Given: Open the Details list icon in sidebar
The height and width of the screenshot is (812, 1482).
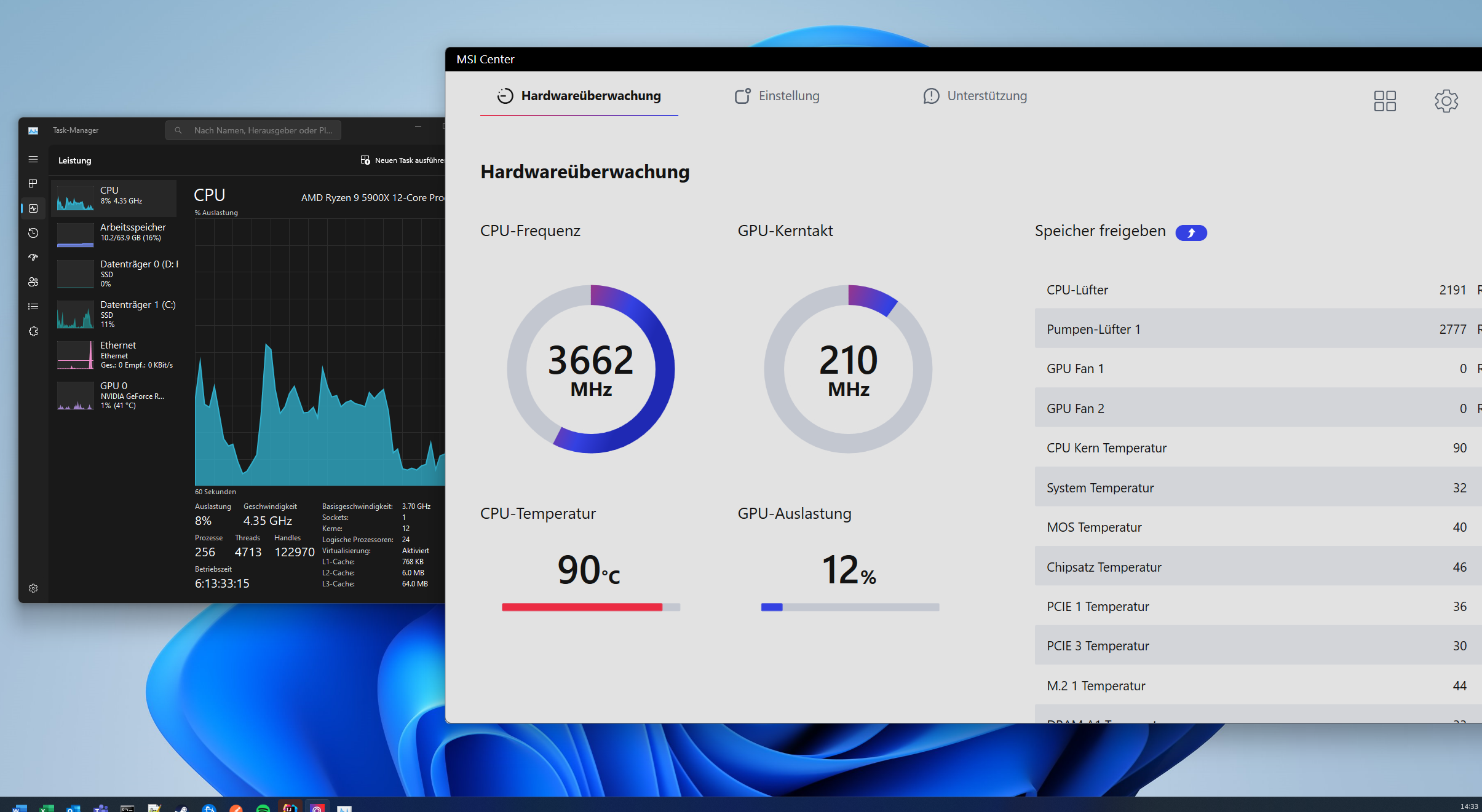Looking at the screenshot, I should pos(33,307).
